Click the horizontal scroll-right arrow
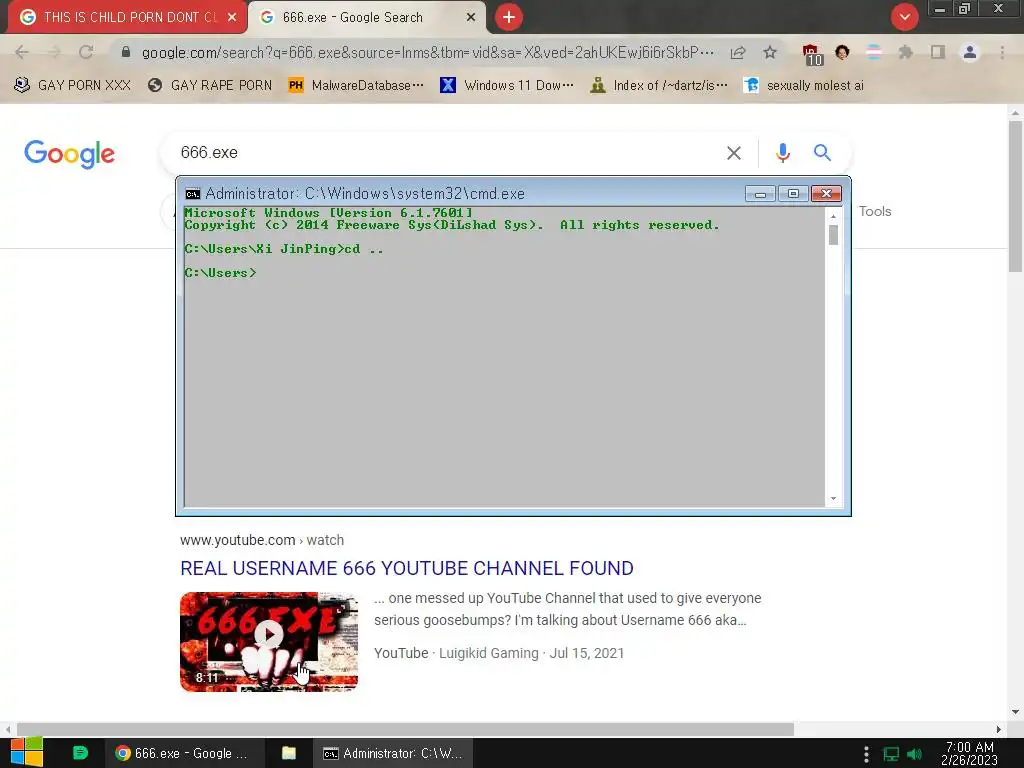The height and width of the screenshot is (768, 1024). tap(999, 729)
